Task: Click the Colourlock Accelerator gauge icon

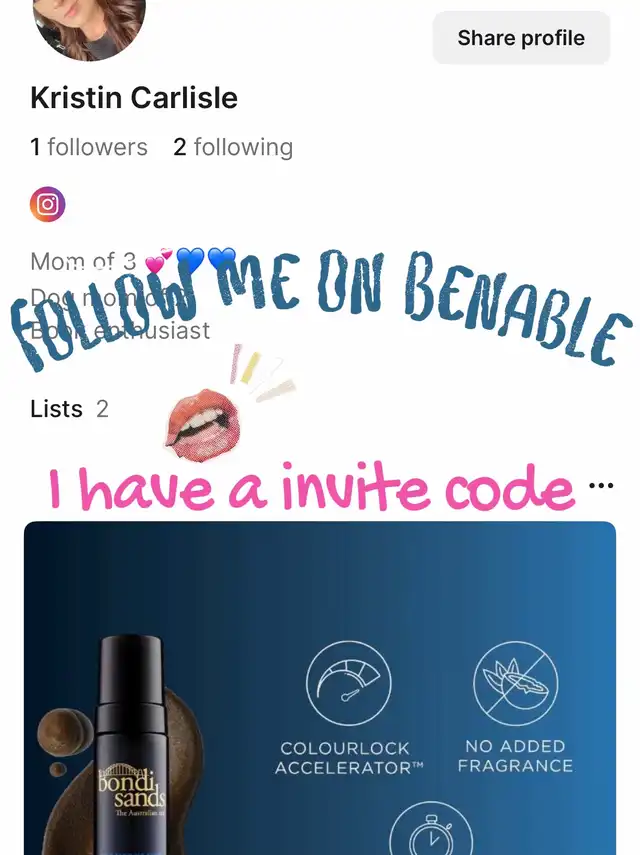Action: (x=349, y=683)
